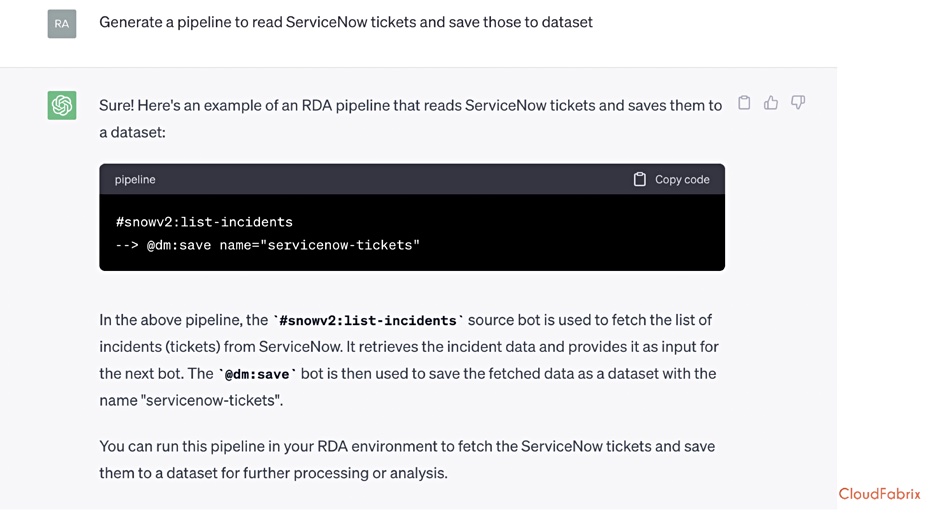The width and height of the screenshot is (950, 513).
Task: Click the "In the above pipeline" paragraph
Action: 409,360
